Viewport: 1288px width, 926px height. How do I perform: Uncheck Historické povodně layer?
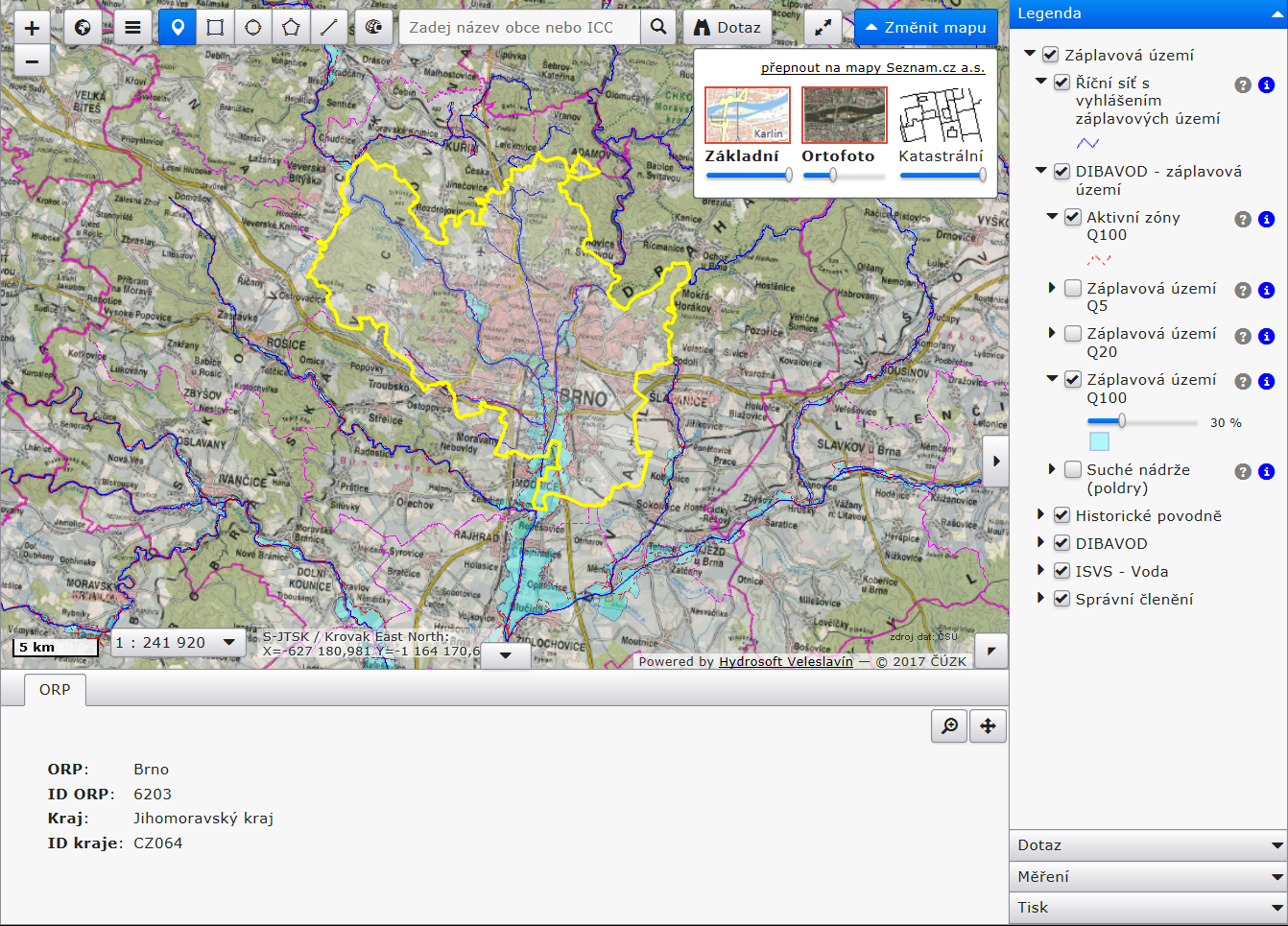[x=1061, y=515]
